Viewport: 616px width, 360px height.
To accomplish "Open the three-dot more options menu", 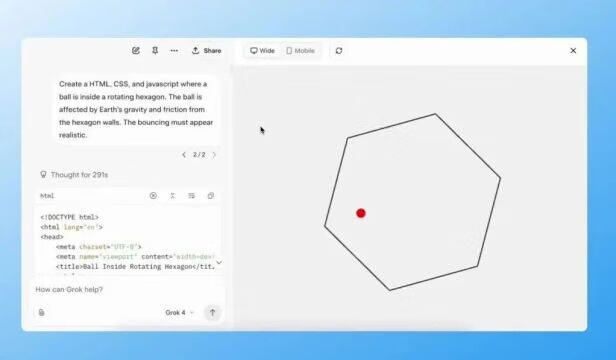I will tap(174, 51).
